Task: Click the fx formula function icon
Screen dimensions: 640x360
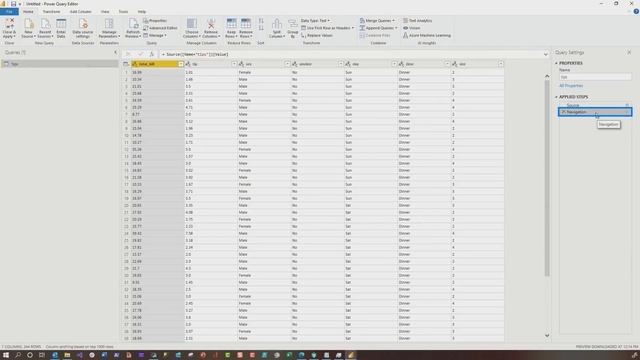Action: 152,54
